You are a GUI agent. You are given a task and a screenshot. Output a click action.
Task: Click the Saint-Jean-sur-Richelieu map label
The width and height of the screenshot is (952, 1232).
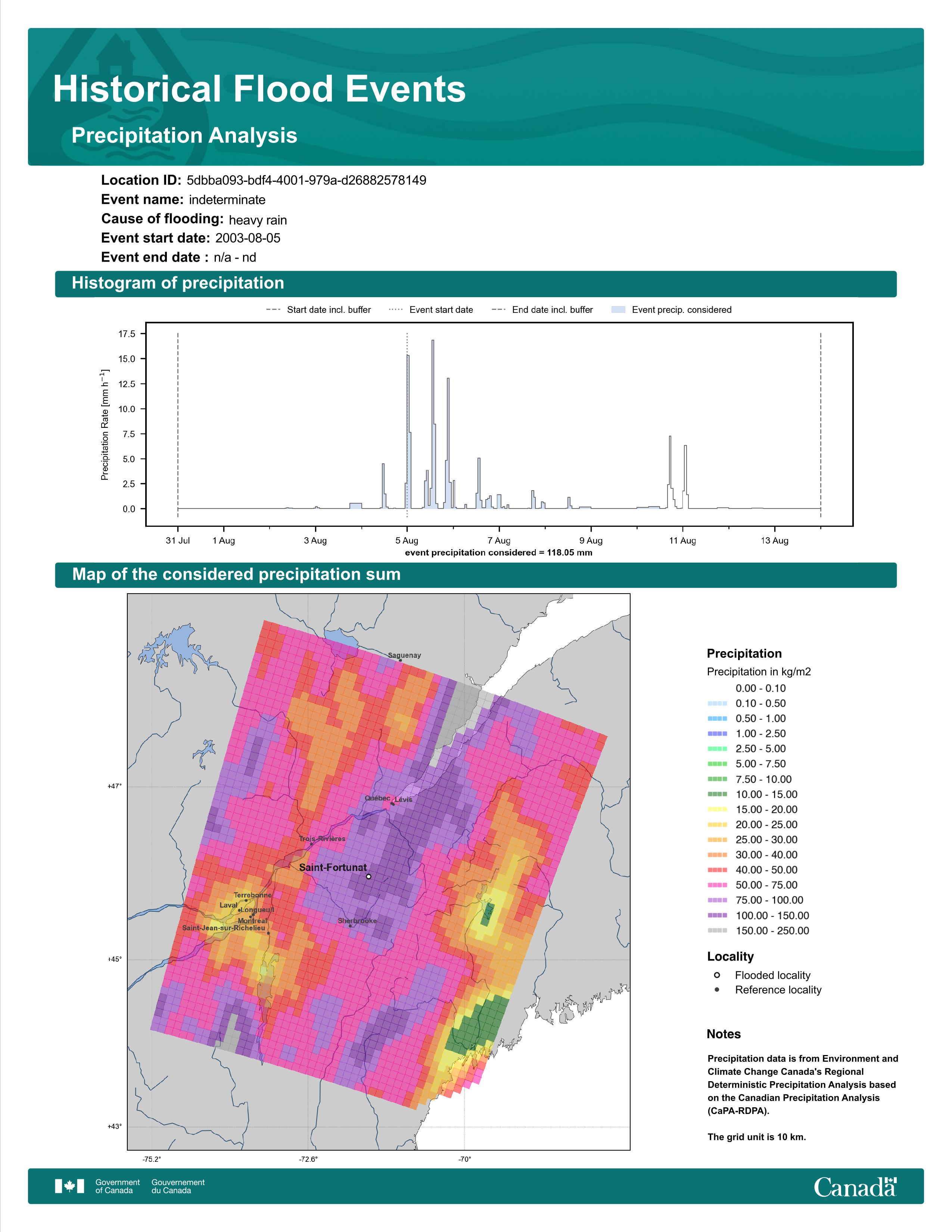223,928
